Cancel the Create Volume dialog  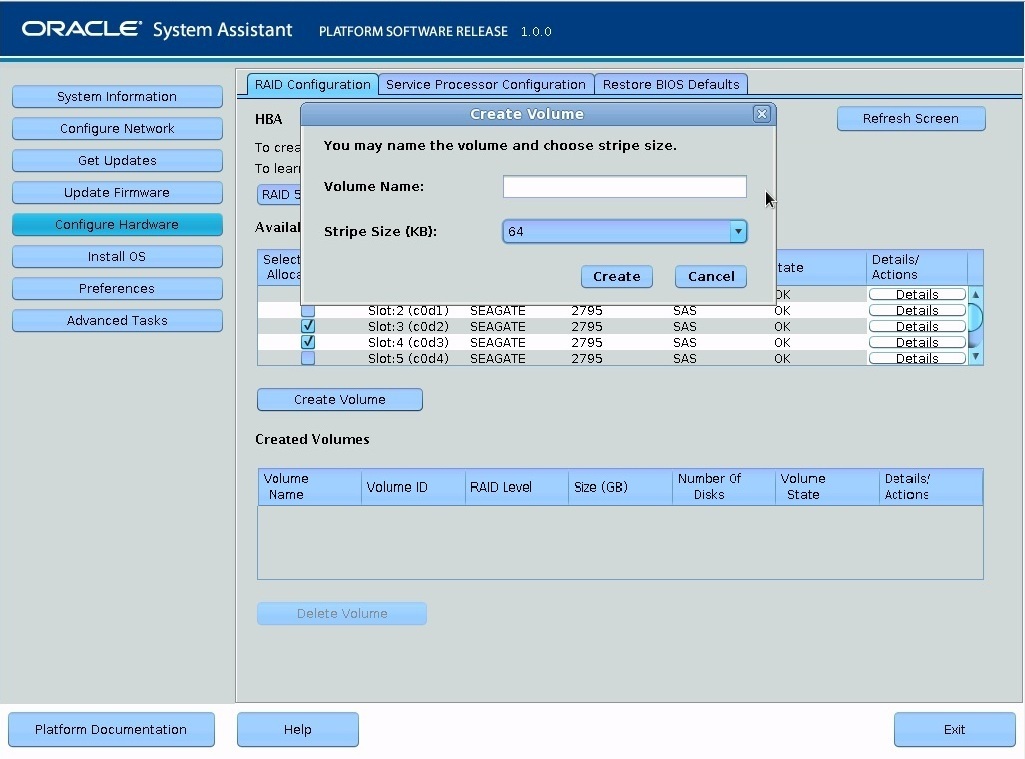[710, 277]
